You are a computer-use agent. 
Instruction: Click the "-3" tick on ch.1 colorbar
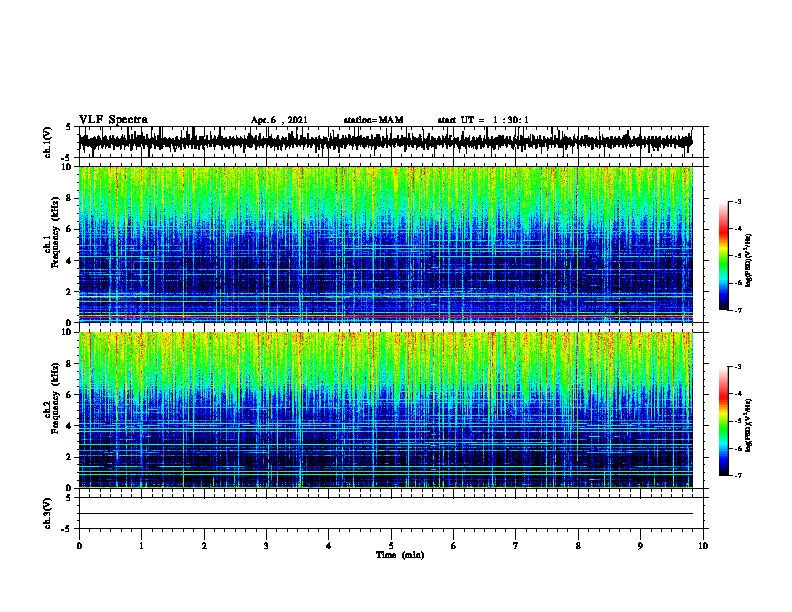737,201
